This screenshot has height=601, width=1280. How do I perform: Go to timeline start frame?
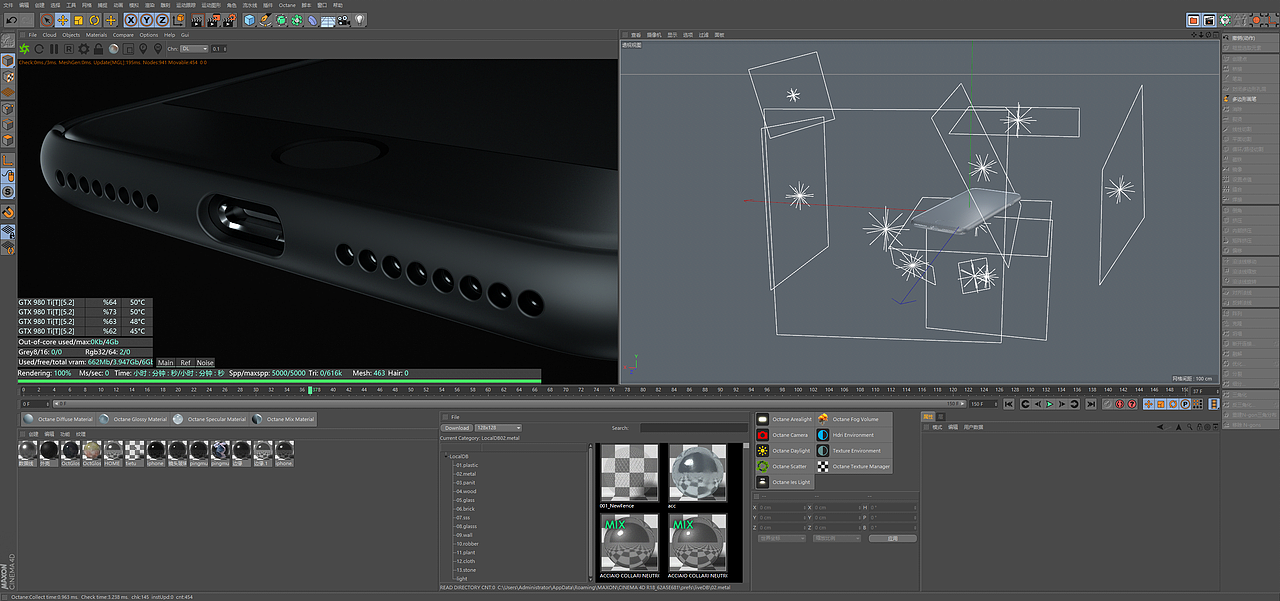1008,404
